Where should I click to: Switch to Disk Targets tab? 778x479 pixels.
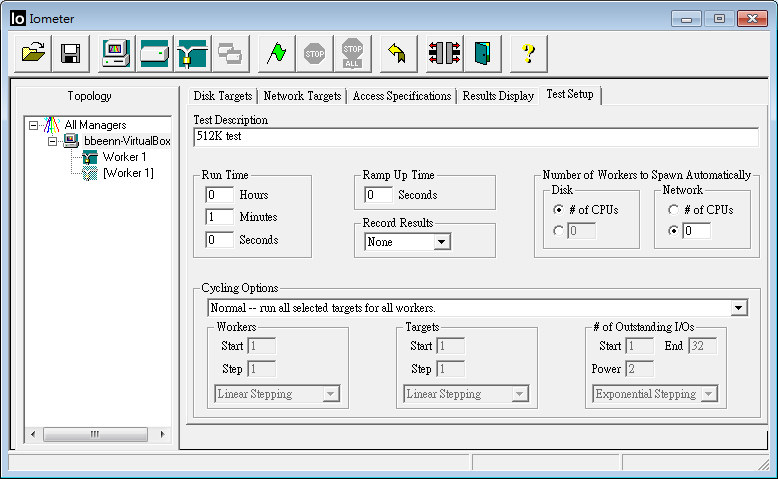[x=223, y=96]
